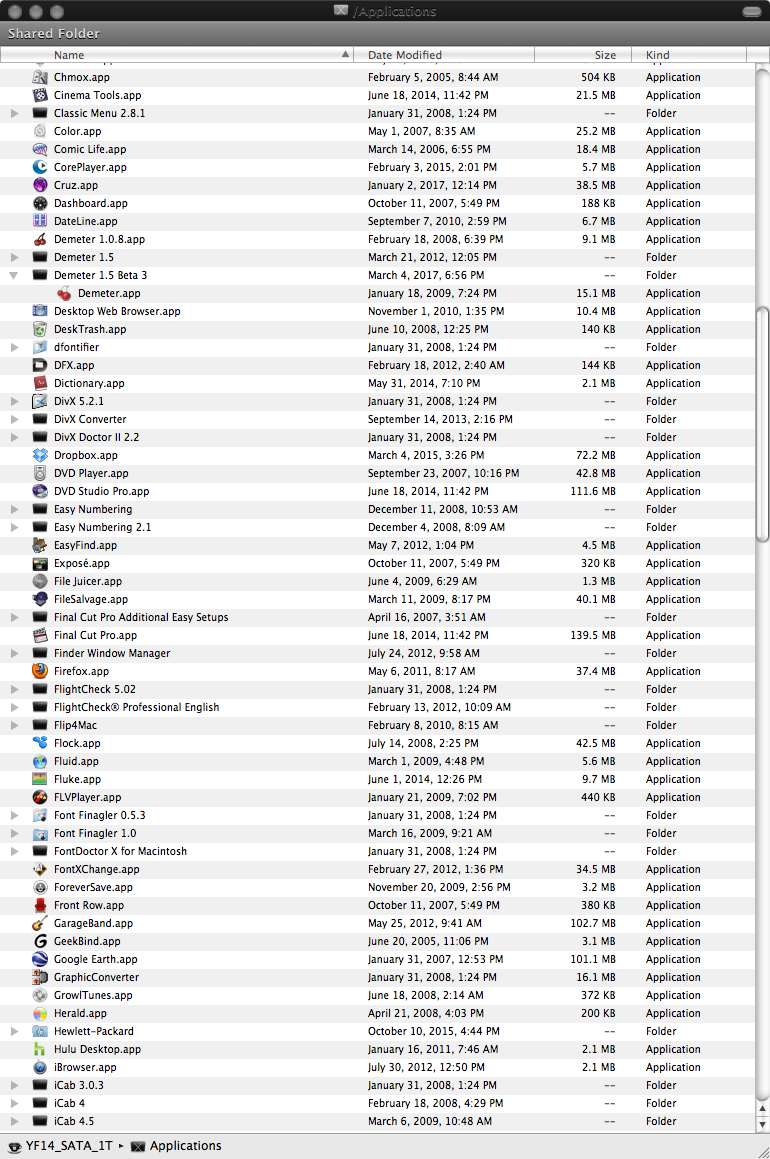This screenshot has height=1159, width=770.
Task: Select the DateLine.app icon
Action: click(x=40, y=221)
